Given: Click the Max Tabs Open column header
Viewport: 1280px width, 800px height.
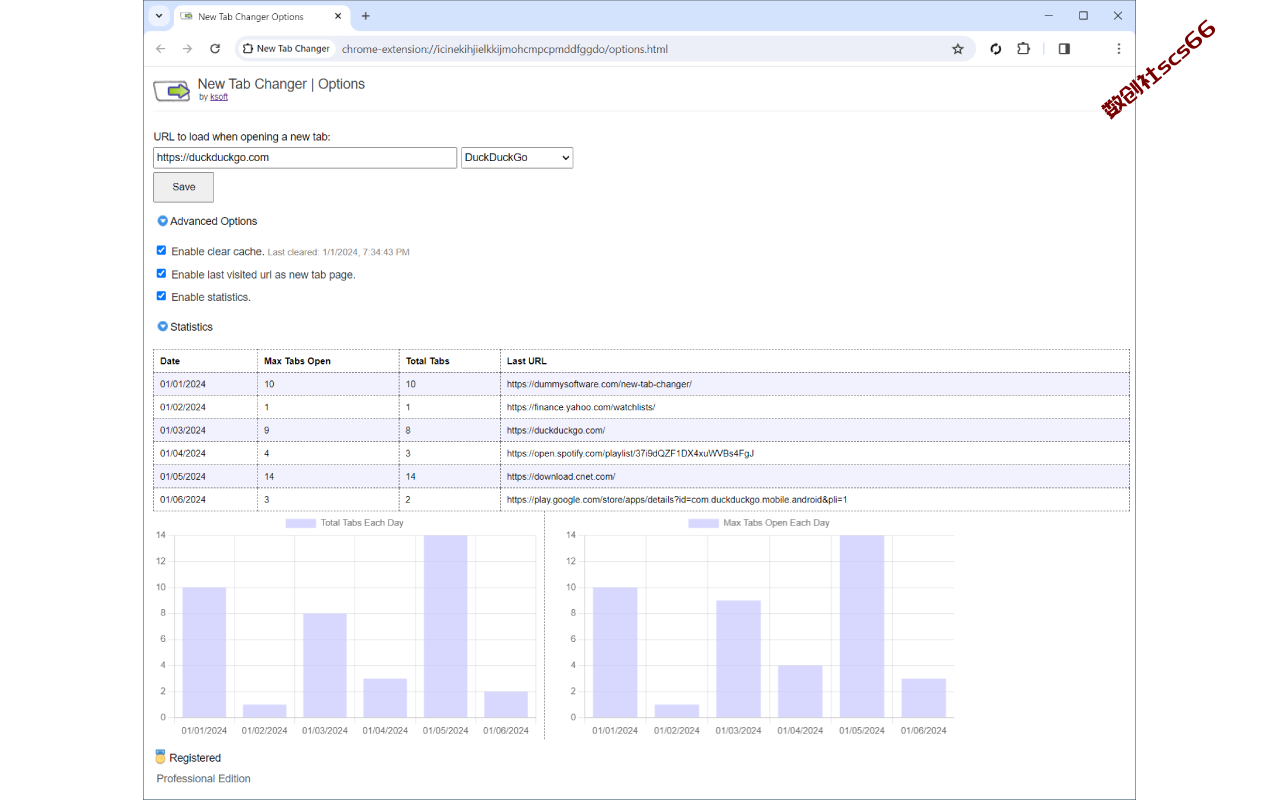Looking at the screenshot, I should [x=328, y=361].
